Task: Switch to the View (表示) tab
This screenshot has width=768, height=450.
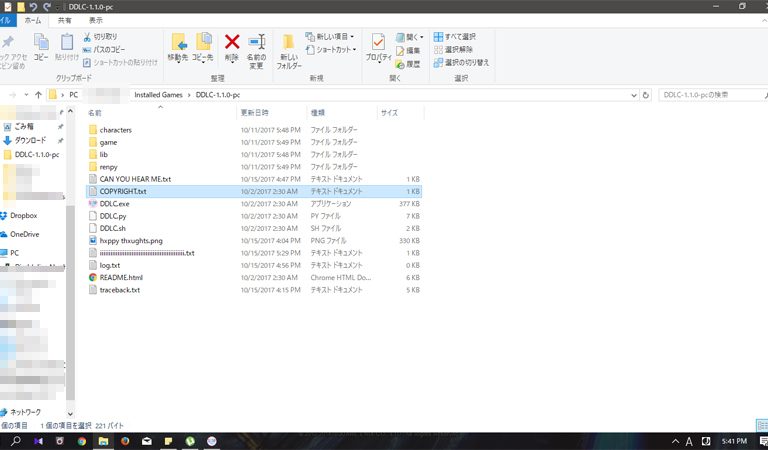Action: tap(96, 20)
